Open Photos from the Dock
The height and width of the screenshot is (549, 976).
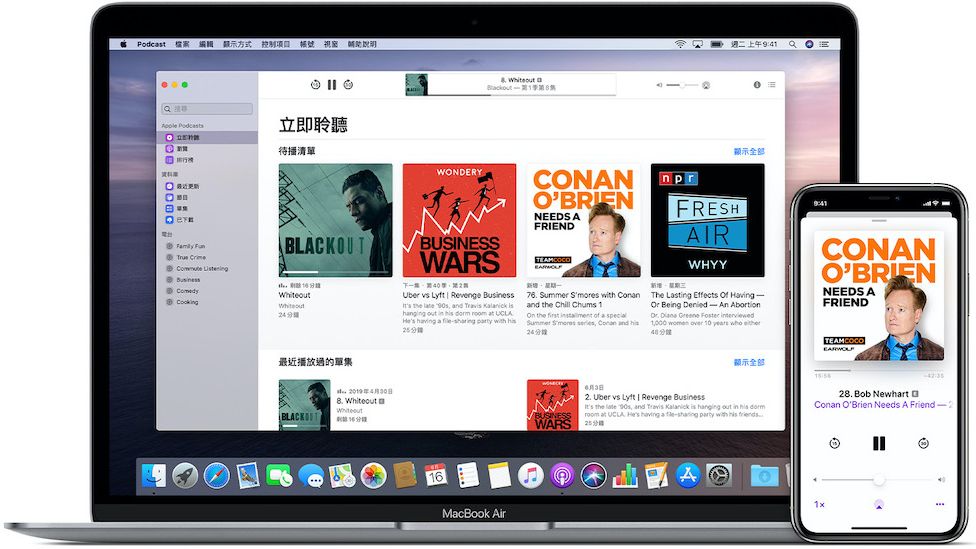point(373,476)
